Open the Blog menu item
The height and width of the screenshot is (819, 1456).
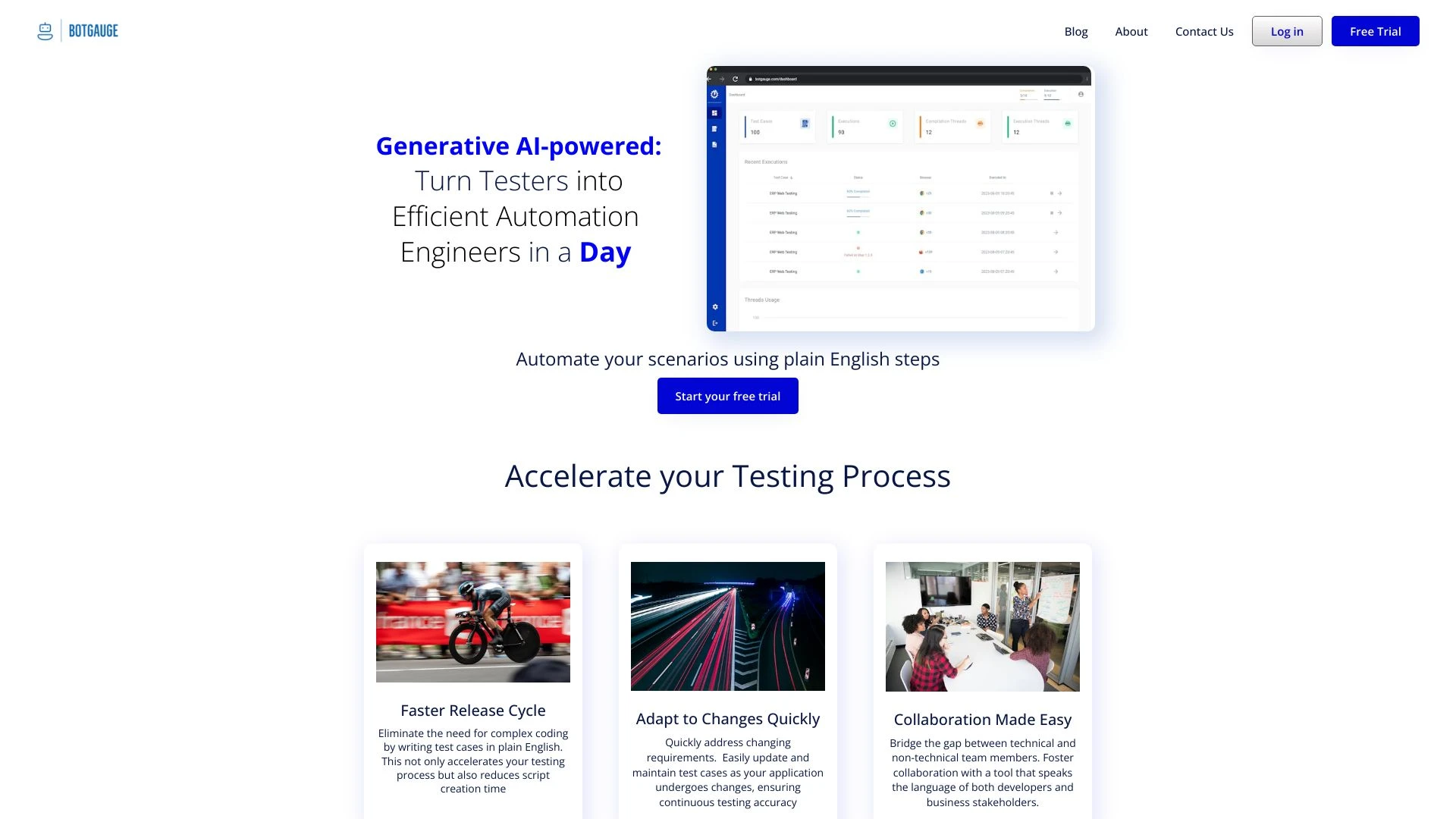[x=1076, y=31]
